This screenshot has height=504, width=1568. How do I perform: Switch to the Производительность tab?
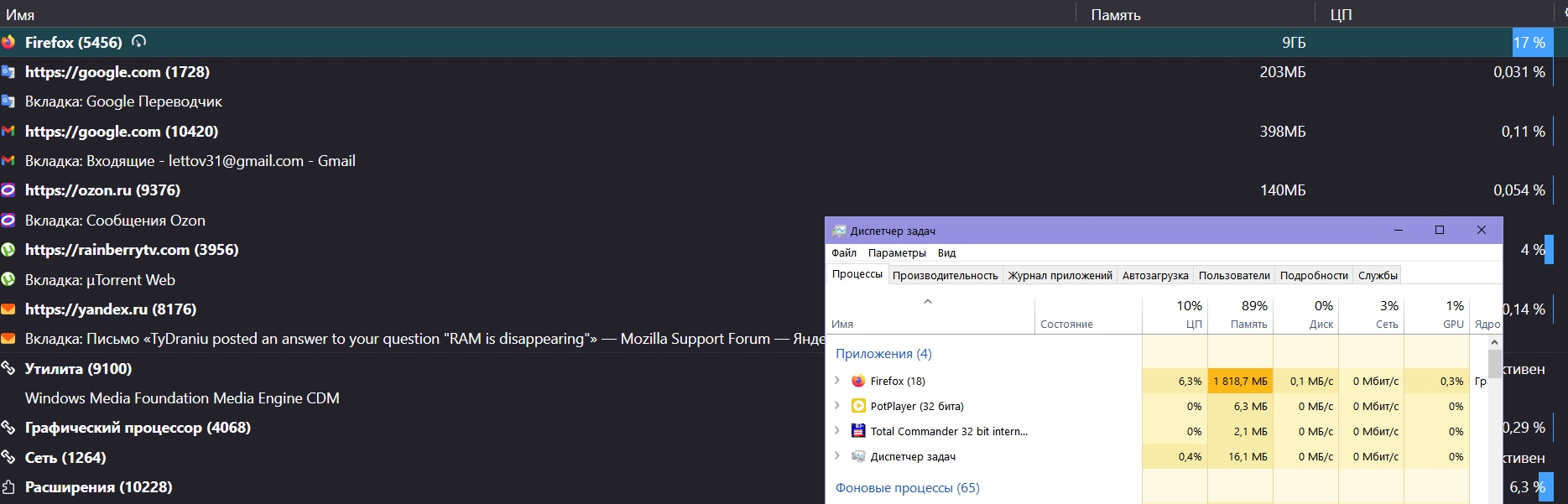tap(945, 275)
